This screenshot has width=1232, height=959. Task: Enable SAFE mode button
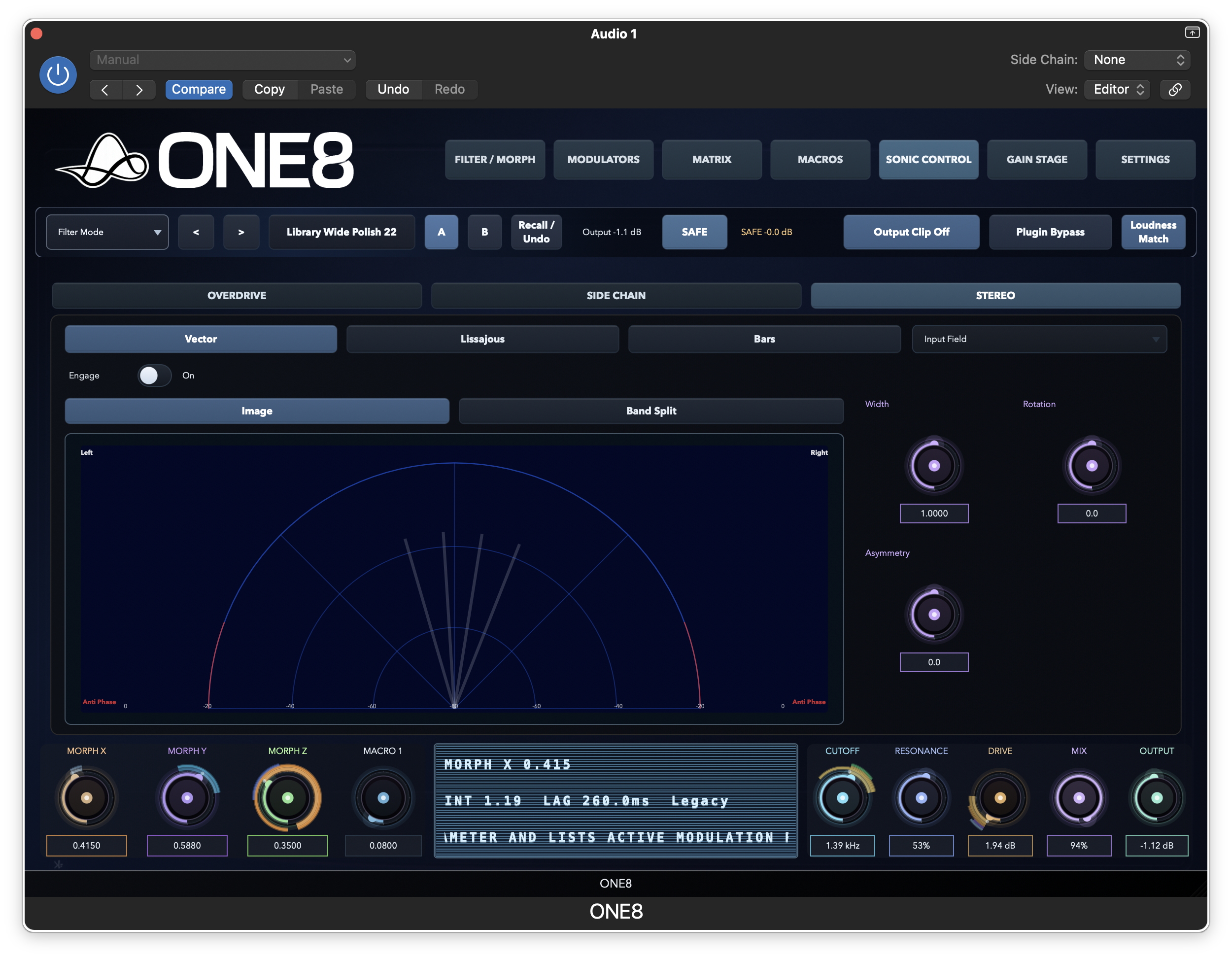[x=694, y=232]
